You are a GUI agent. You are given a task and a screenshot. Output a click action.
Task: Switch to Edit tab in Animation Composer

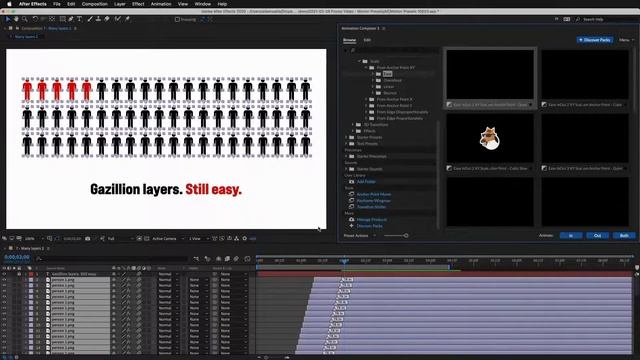click(x=367, y=40)
